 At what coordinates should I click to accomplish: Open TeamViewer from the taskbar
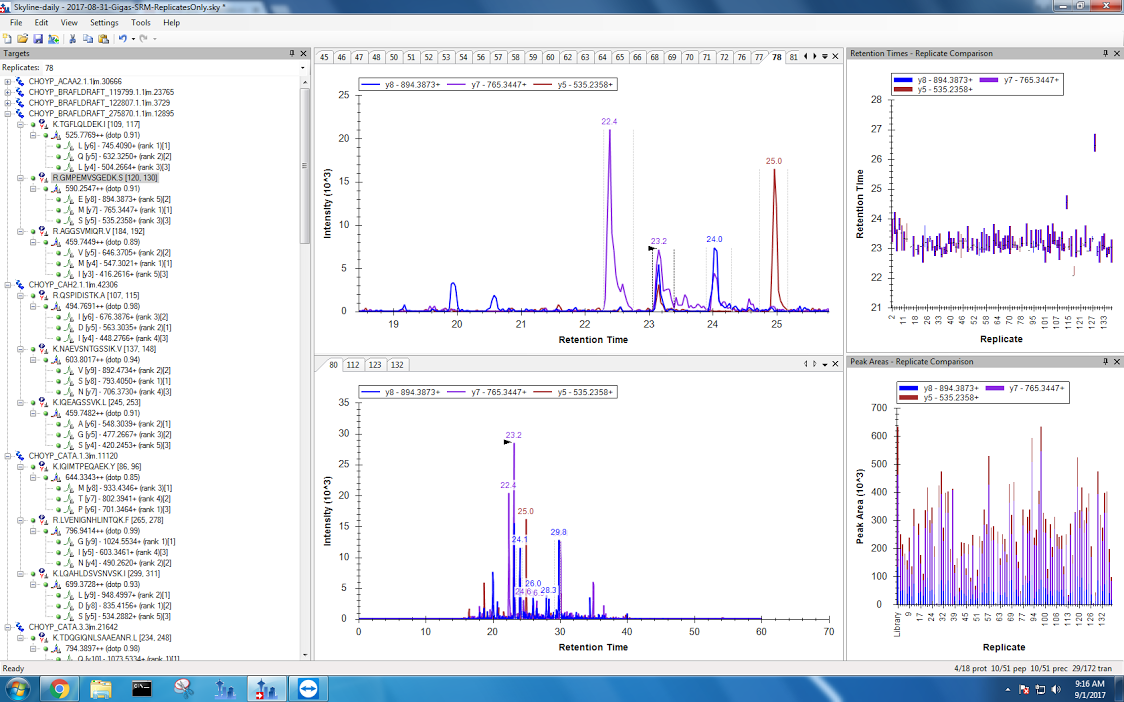coord(305,688)
